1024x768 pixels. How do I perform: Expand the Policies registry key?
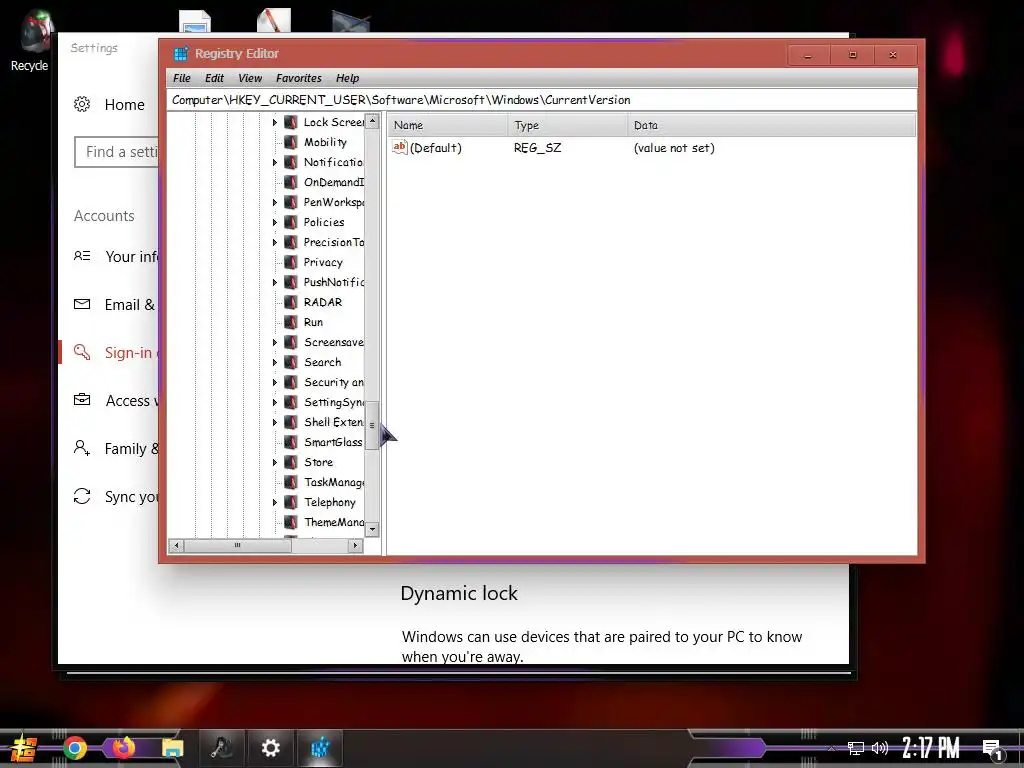click(275, 223)
